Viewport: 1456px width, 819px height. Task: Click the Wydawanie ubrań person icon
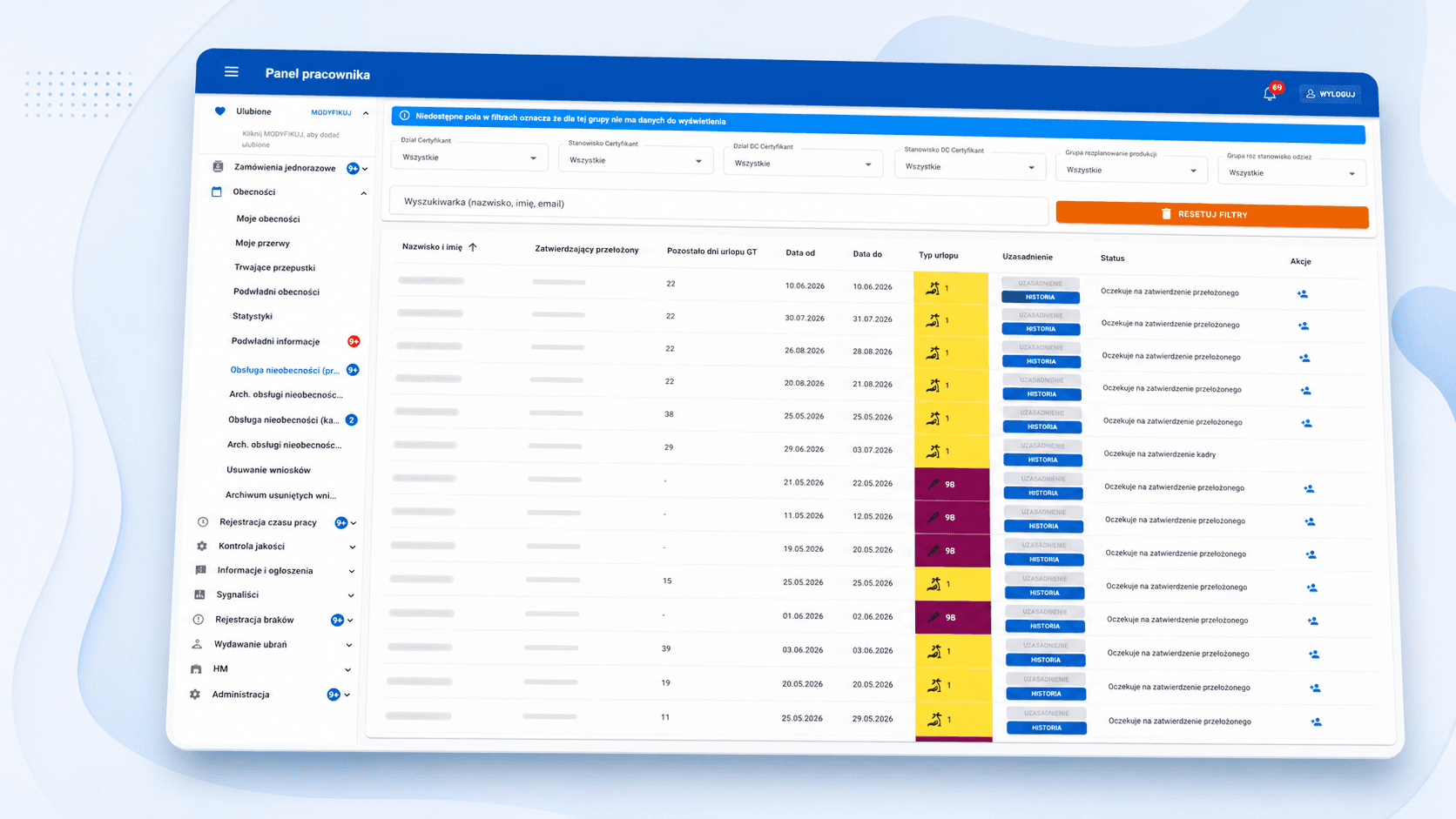click(197, 644)
